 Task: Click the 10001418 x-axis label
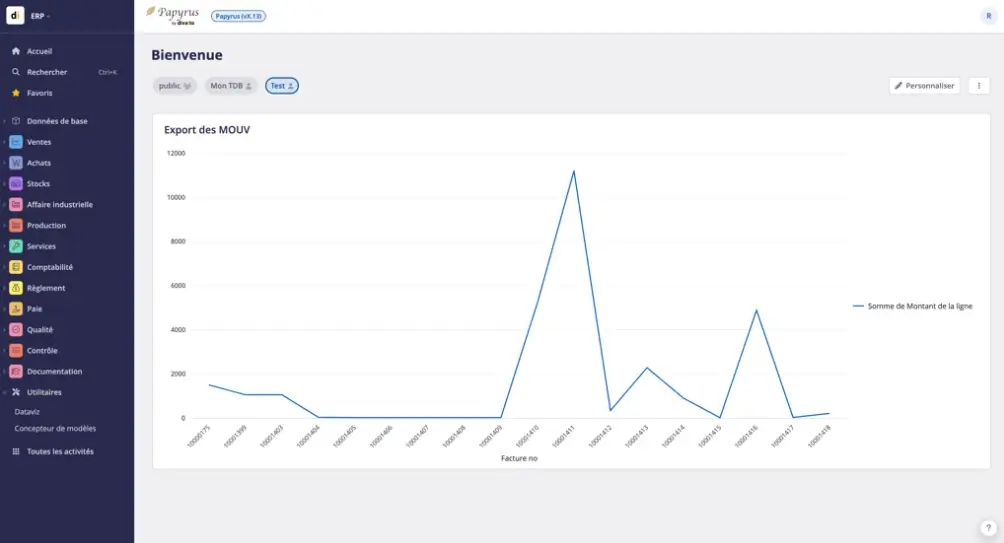tap(819, 436)
